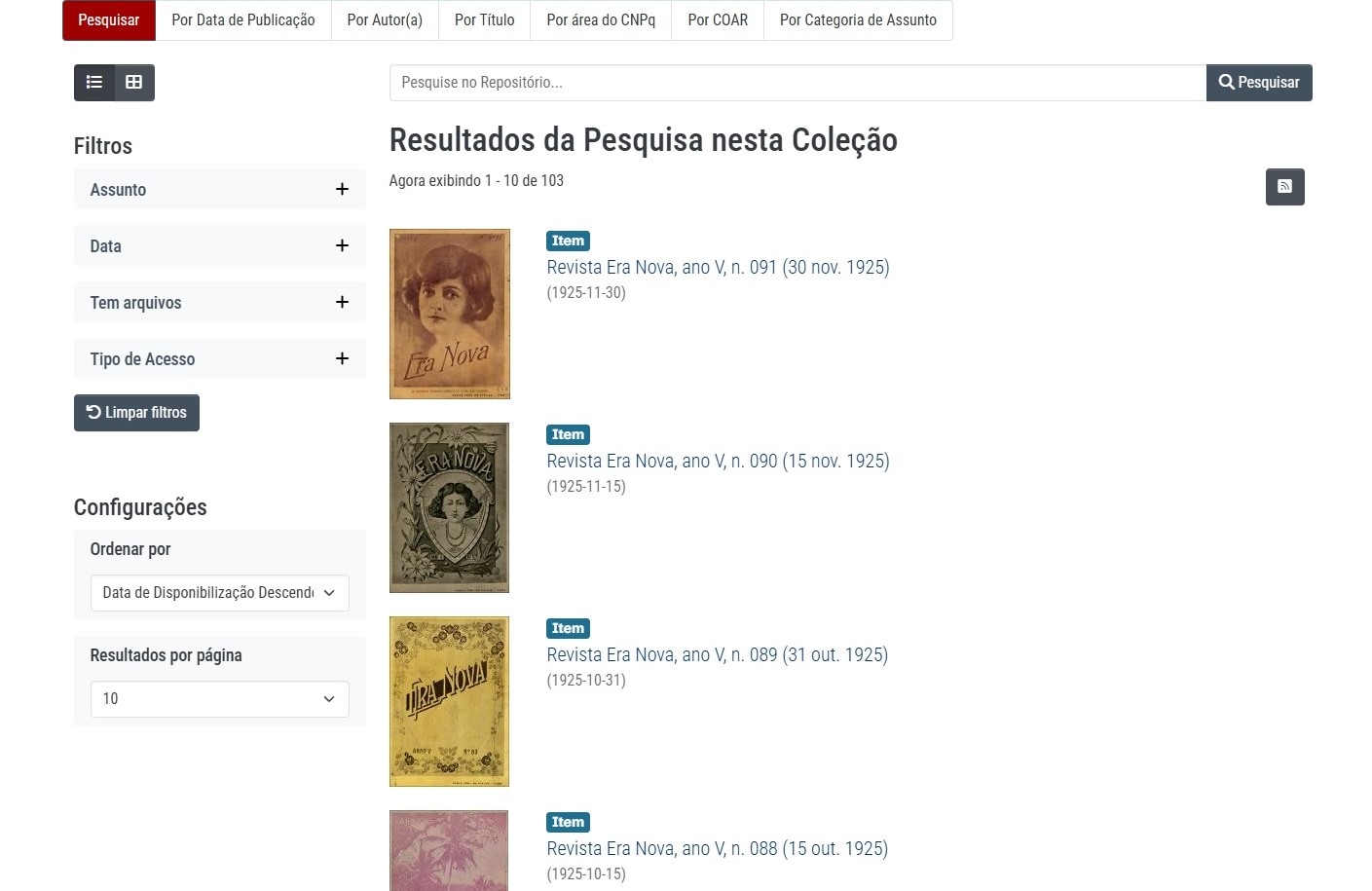This screenshot has width=1372, height=891.
Task: Select the Por Autor(a) tab
Action: pos(385,20)
